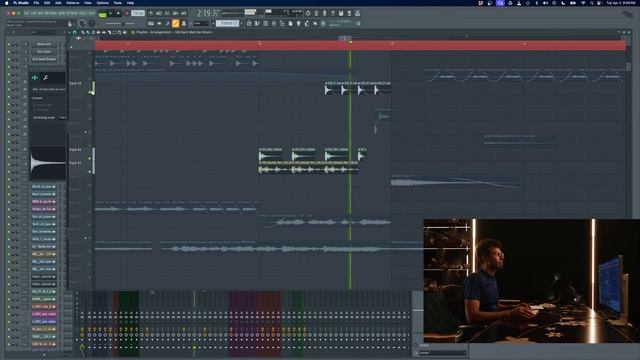
Task: Toggle the playlist magnet snap icon
Action: (x=75, y=32)
